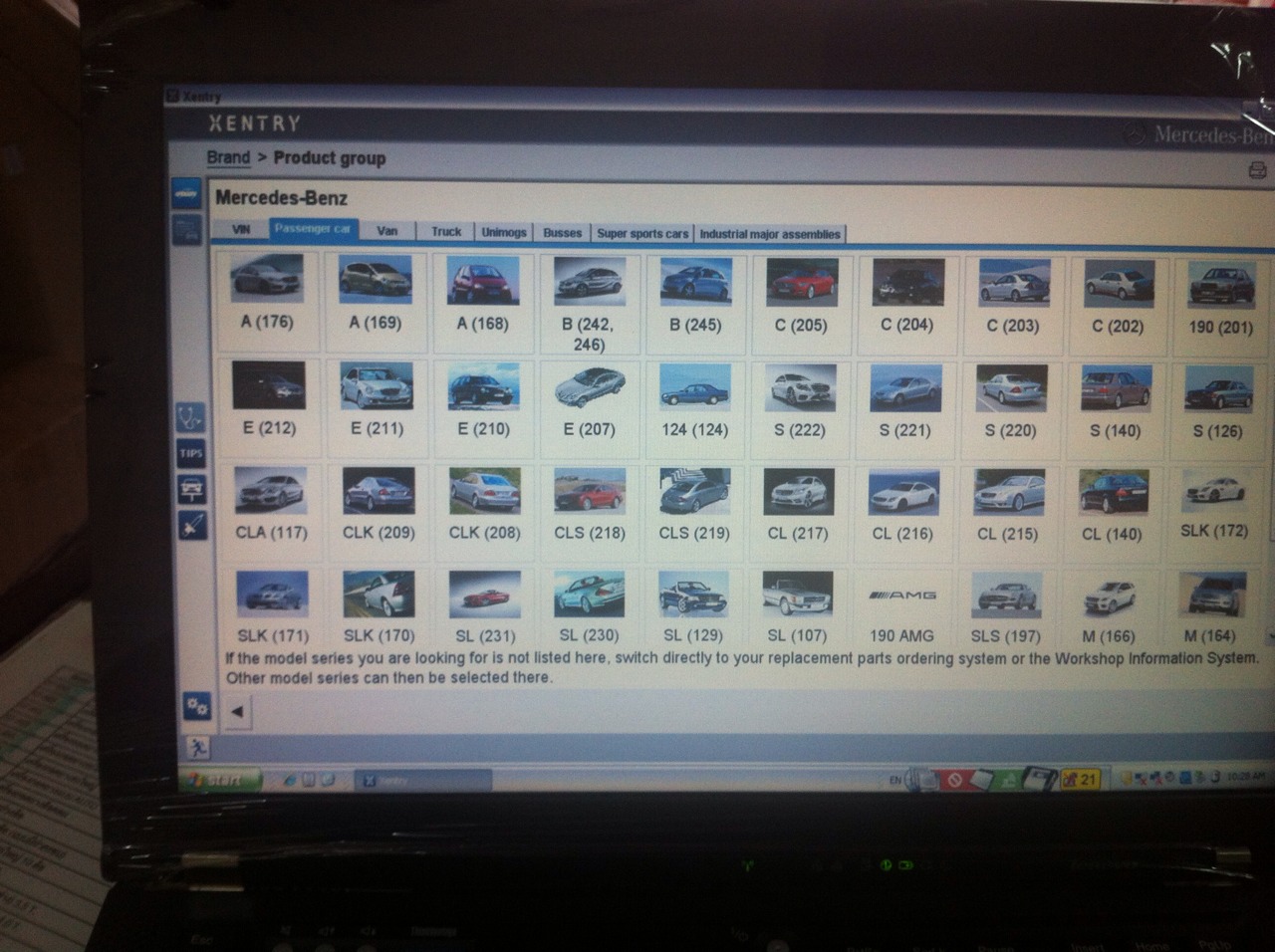Open the measurement probe sidebar icon
Viewport: 1275px width, 952px height.
193,525
